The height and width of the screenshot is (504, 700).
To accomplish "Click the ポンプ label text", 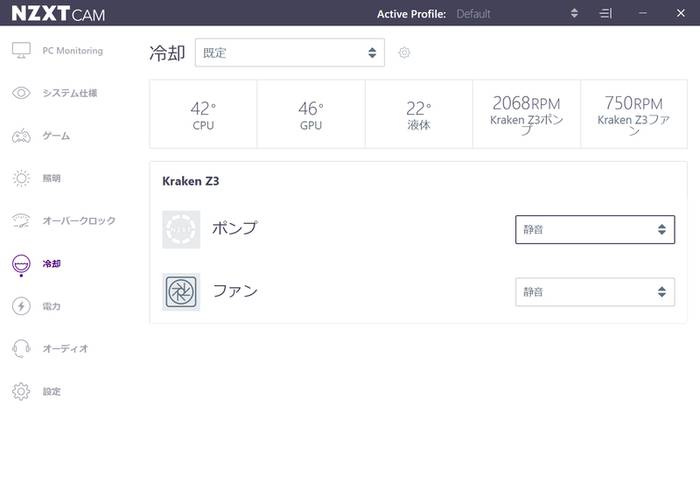I will coord(235,228).
